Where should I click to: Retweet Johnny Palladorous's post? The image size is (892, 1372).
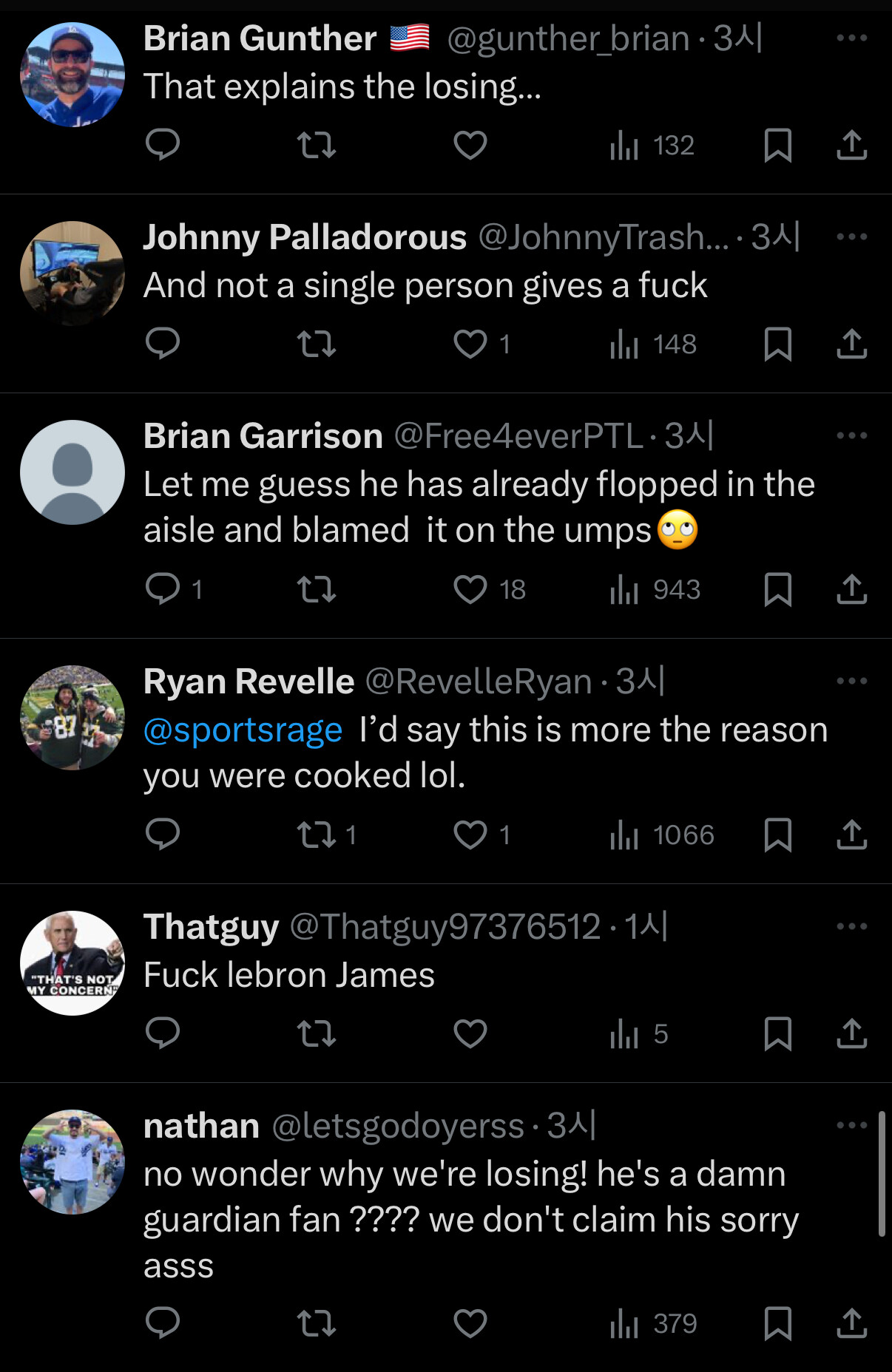317,344
